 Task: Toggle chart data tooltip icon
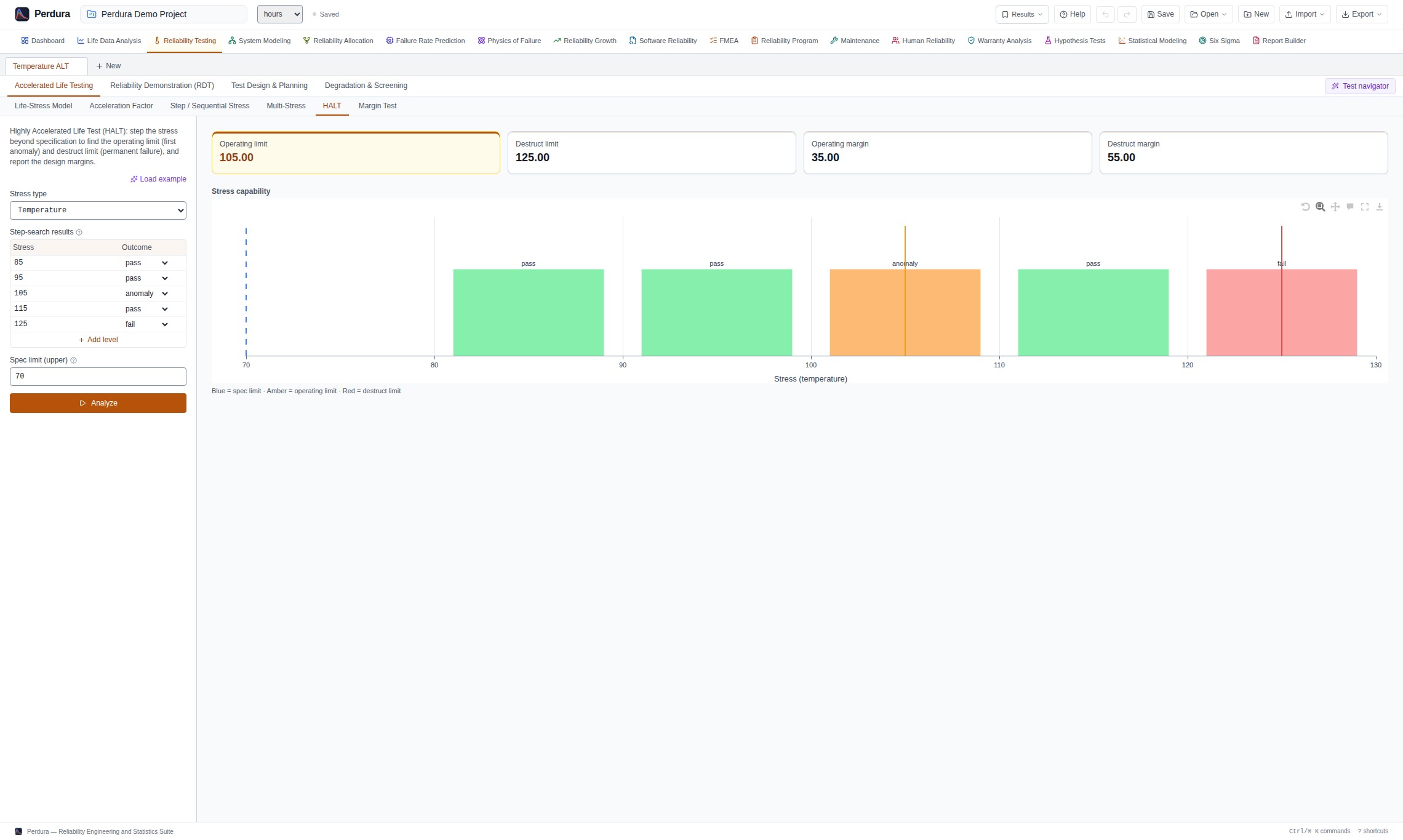[1349, 207]
